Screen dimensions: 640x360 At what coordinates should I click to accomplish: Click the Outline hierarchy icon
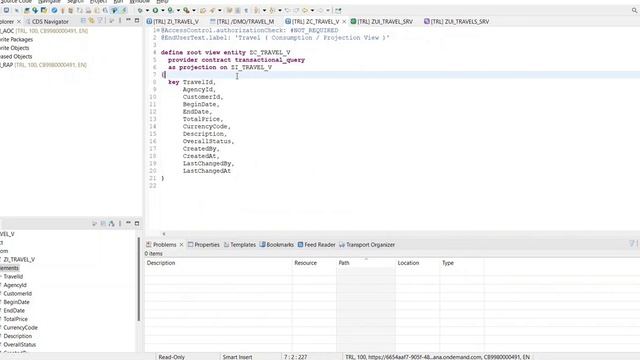point(111,224)
